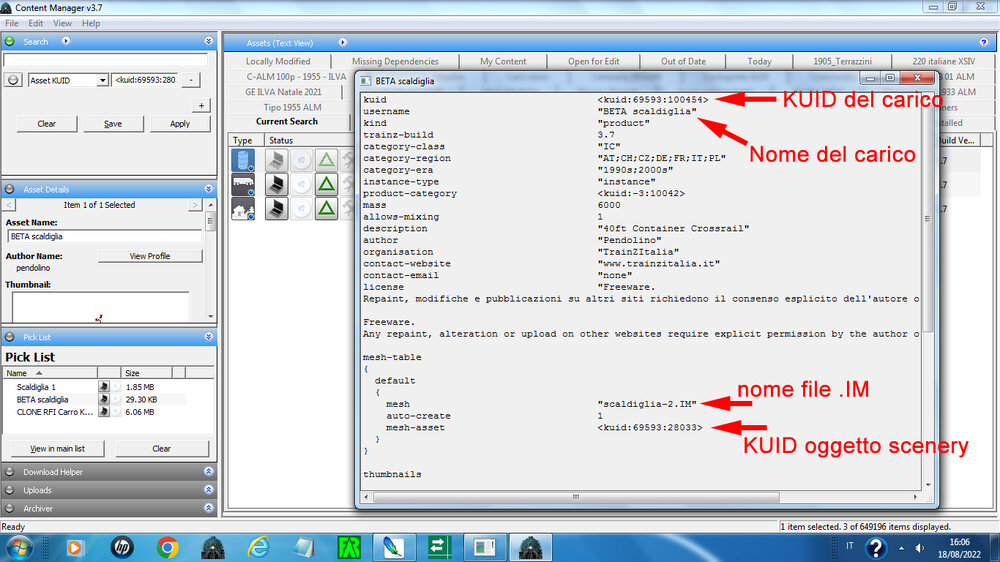Click the Asset Details panel status icon
Viewport: 1000px width, 562px height.
(10, 189)
